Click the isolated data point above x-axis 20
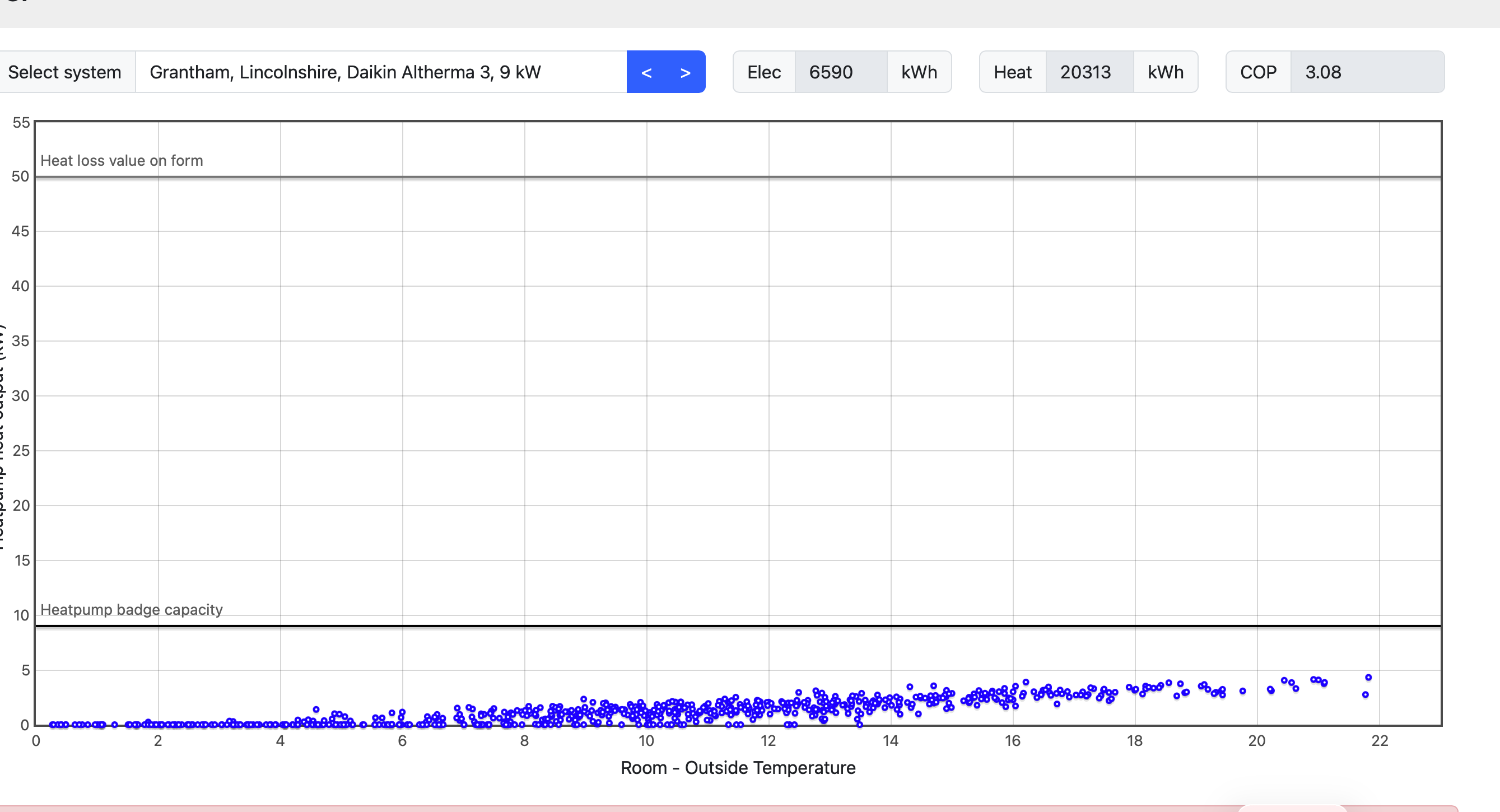 click(1242, 691)
